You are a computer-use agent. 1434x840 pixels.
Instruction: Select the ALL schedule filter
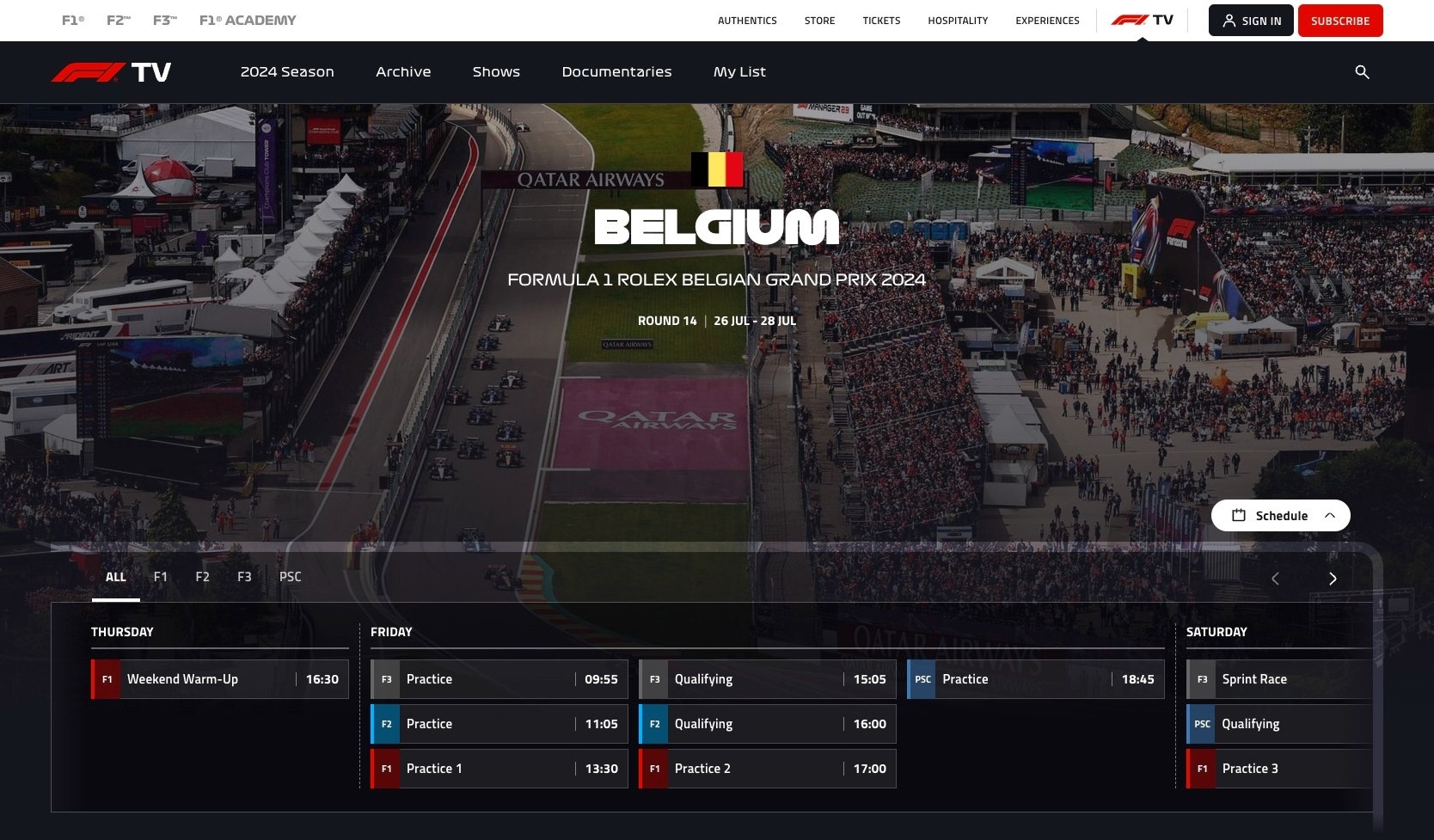[x=116, y=577]
